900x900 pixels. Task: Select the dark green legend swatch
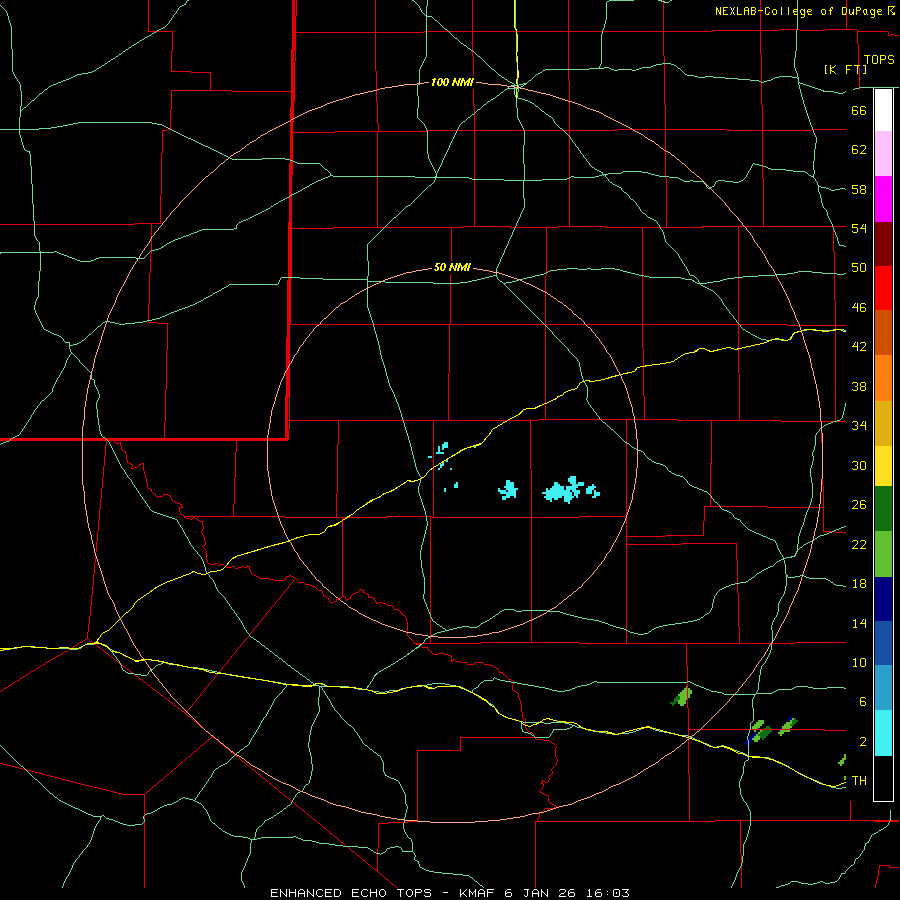coord(883,509)
